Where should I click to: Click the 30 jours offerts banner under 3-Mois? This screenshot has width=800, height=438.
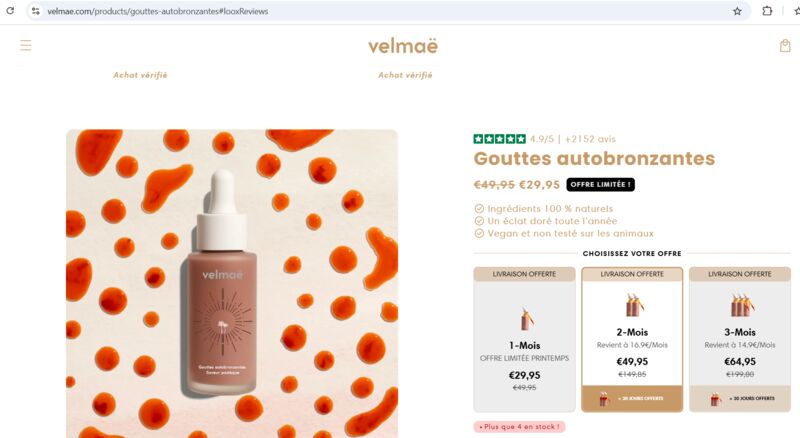pos(740,398)
